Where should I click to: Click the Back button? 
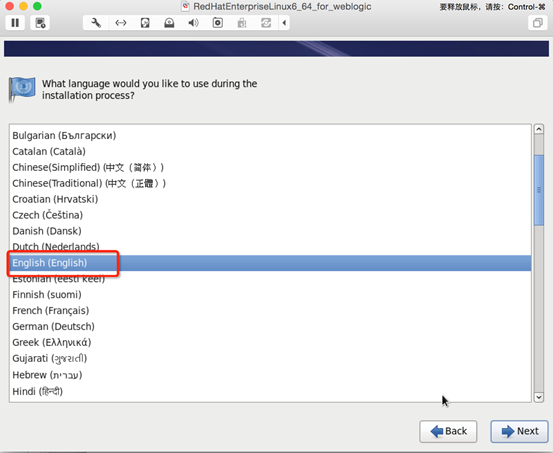[448, 431]
